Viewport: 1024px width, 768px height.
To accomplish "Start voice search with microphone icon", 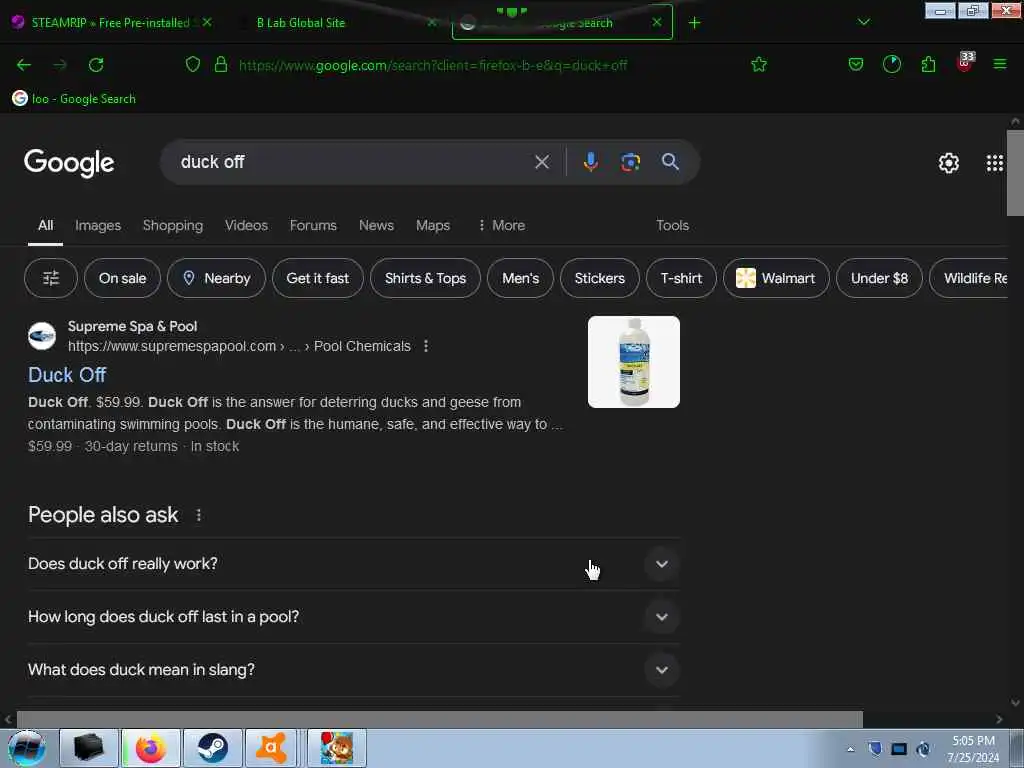I will (x=590, y=162).
